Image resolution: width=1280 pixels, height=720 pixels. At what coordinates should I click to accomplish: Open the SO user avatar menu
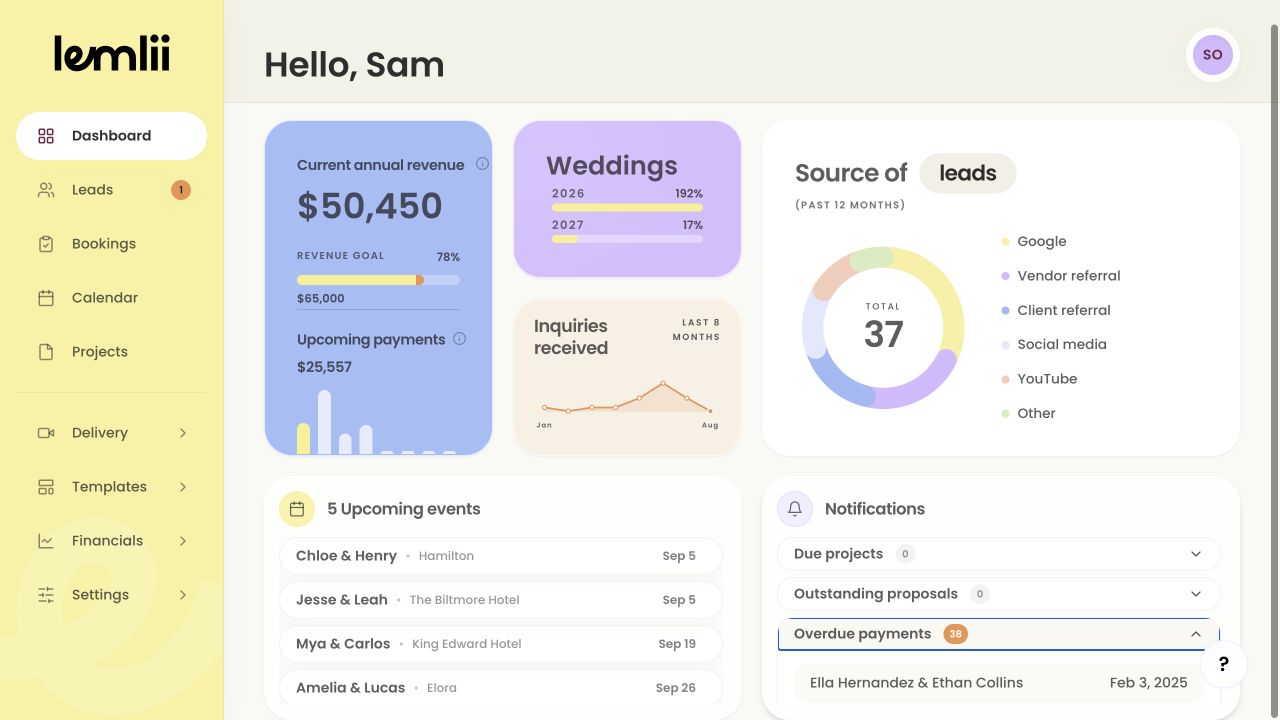pos(1213,55)
